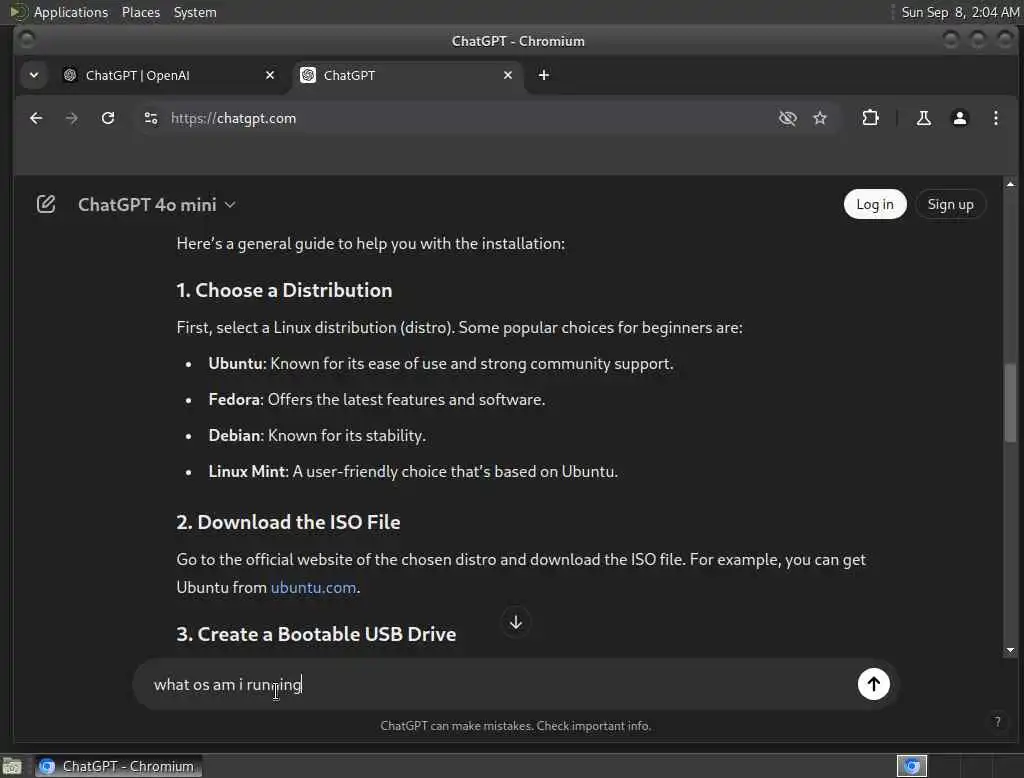Open the help question mark icon

997,721
